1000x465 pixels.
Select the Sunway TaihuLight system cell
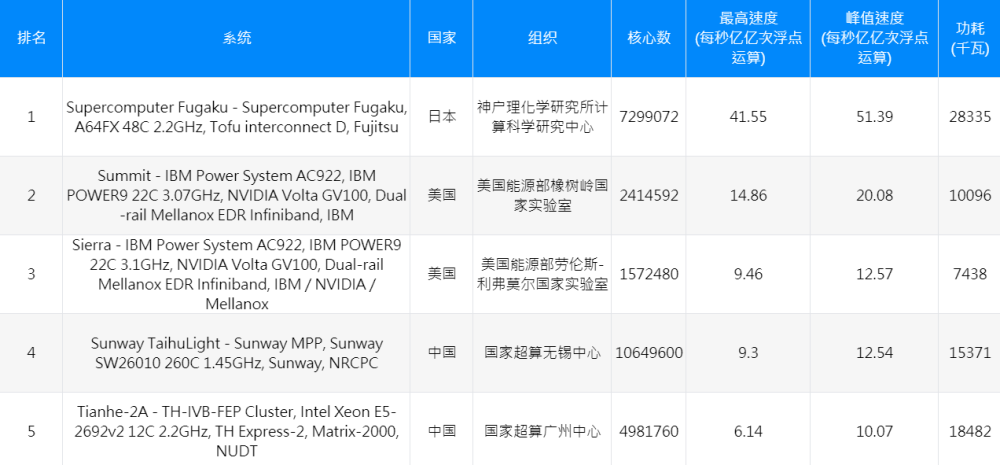pos(237,353)
